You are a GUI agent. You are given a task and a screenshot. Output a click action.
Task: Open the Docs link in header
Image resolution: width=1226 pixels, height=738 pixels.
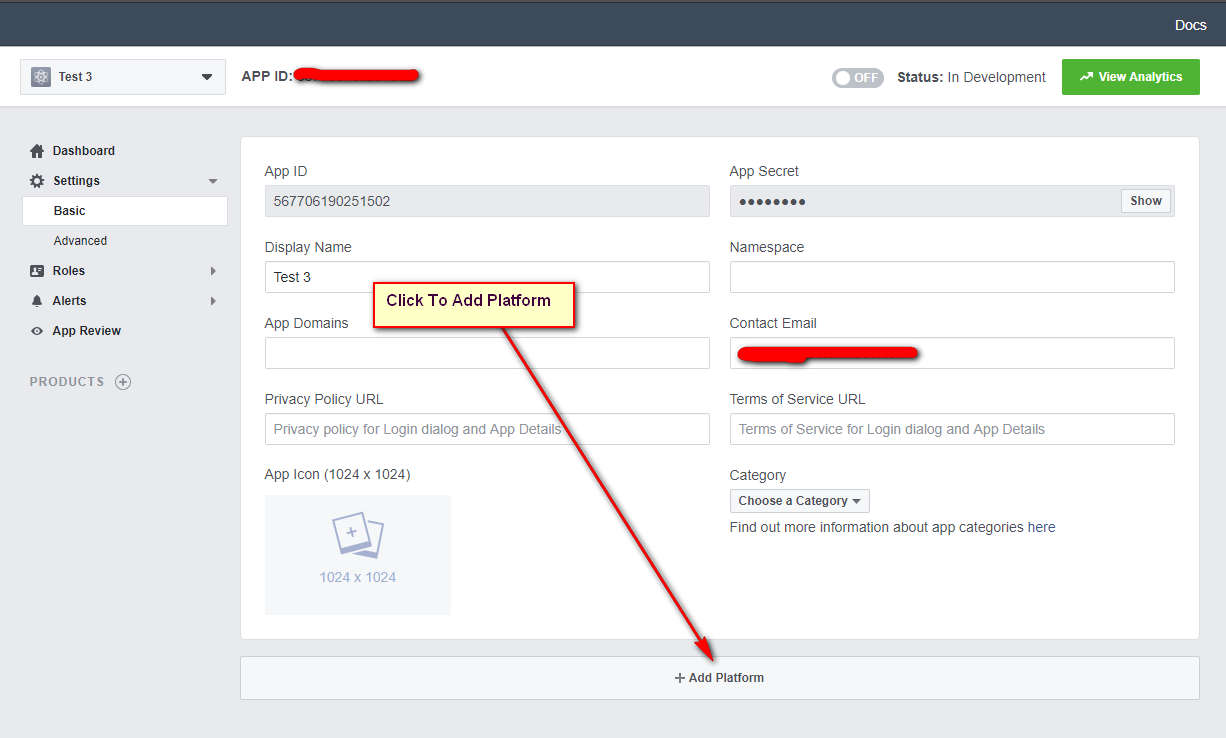coord(1190,25)
